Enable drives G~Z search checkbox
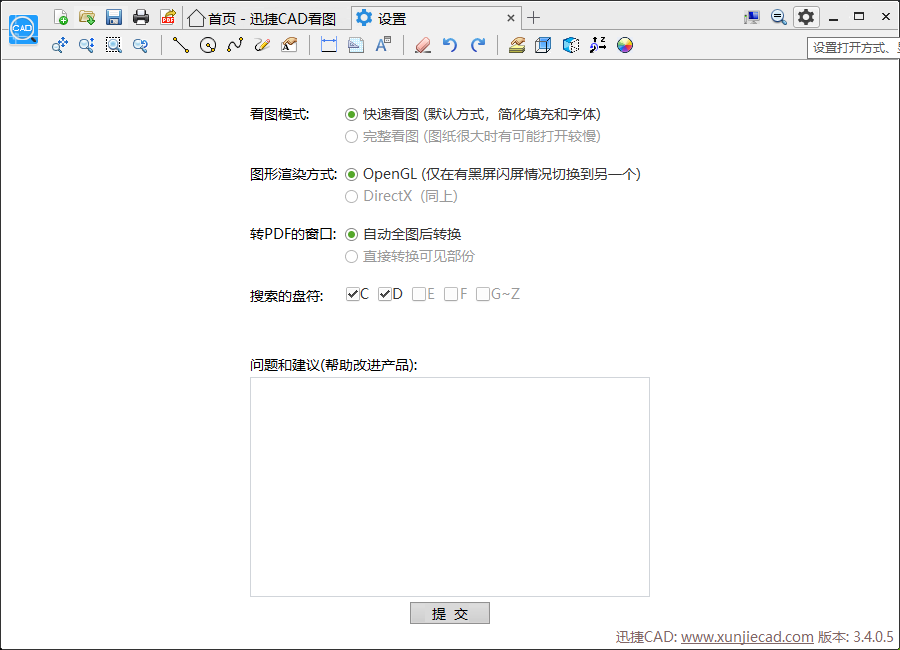The width and height of the screenshot is (900, 650). (x=483, y=294)
